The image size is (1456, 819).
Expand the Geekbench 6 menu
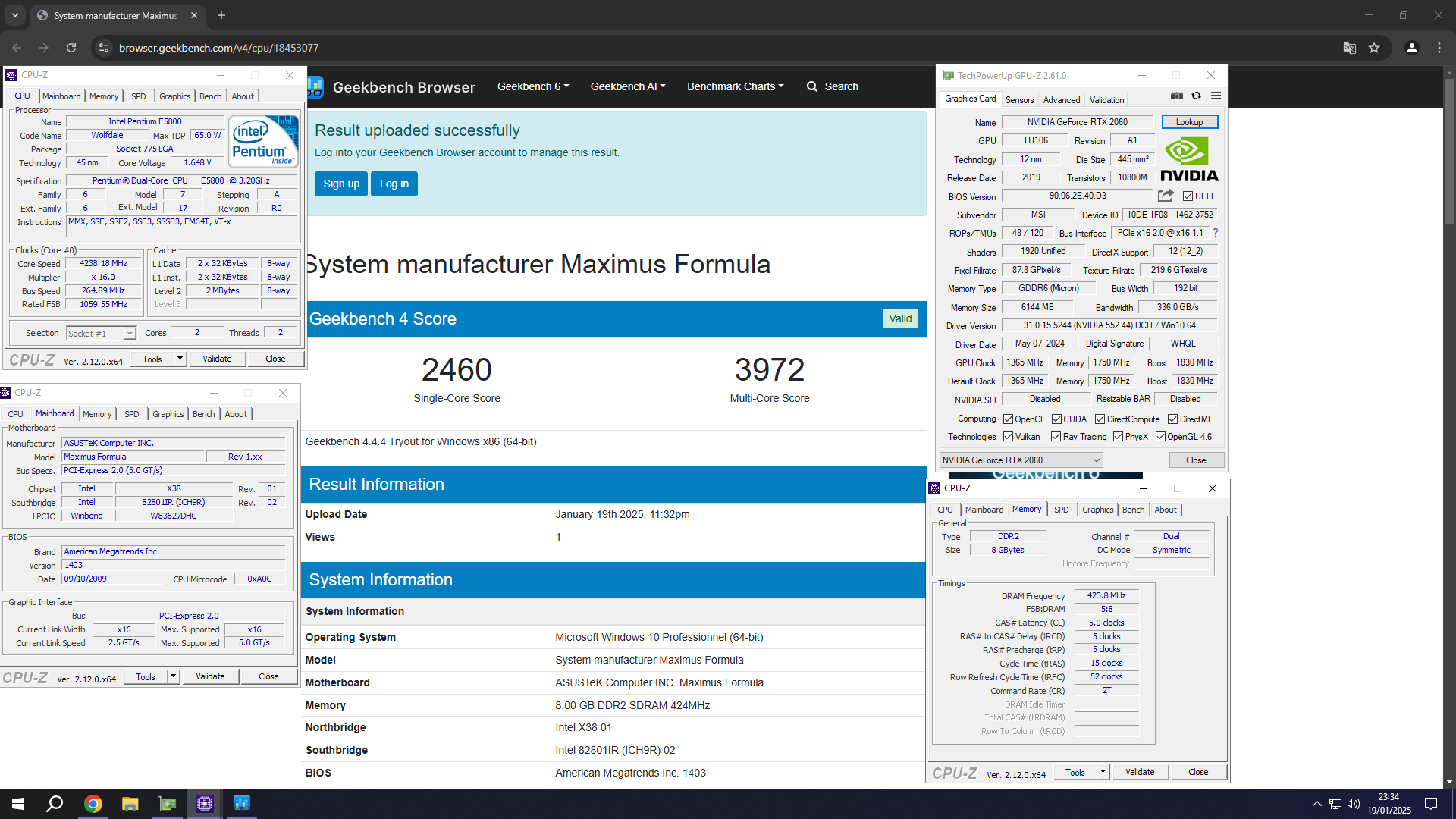pos(533,86)
